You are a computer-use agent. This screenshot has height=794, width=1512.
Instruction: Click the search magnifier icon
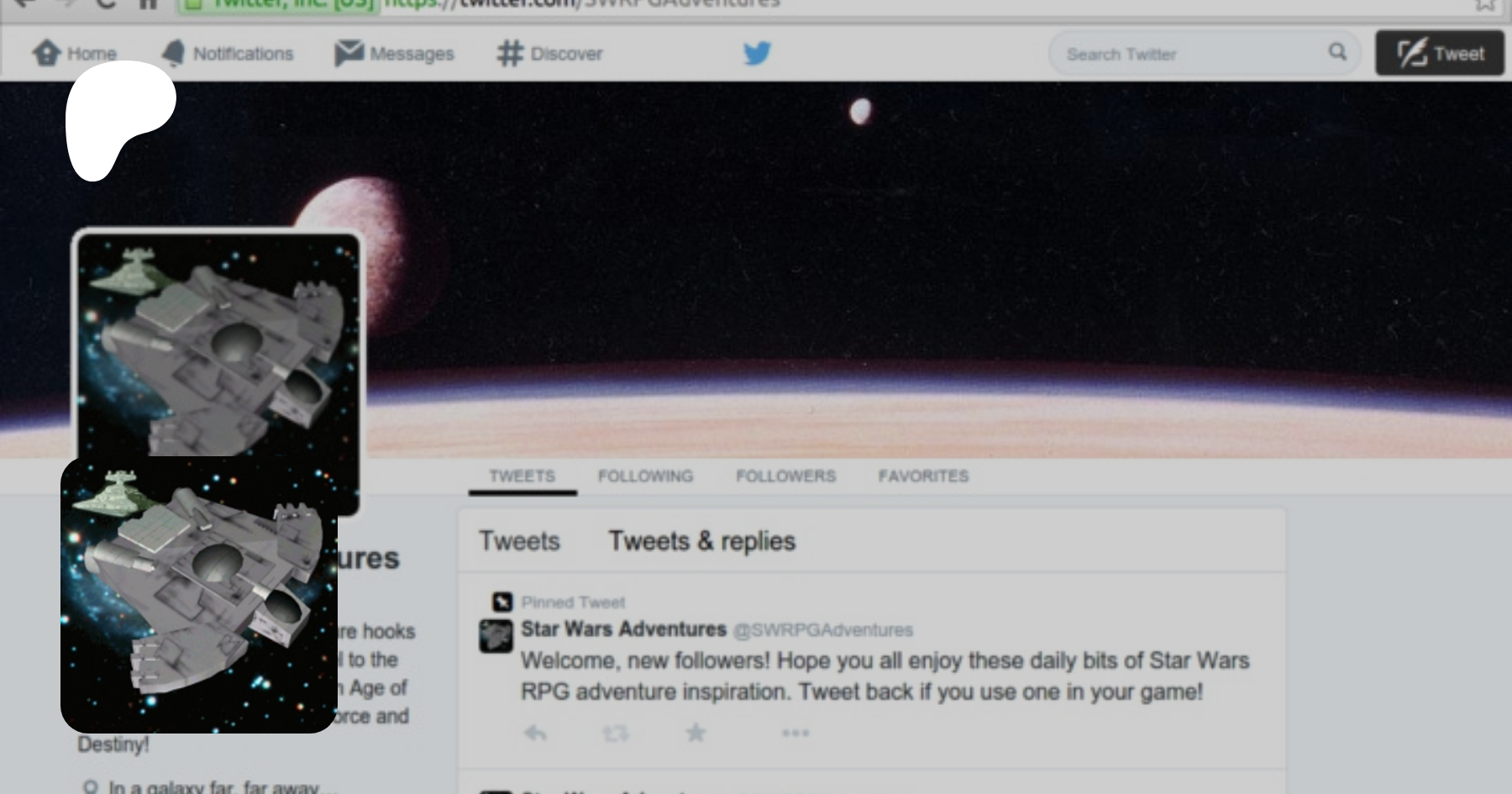(1337, 52)
